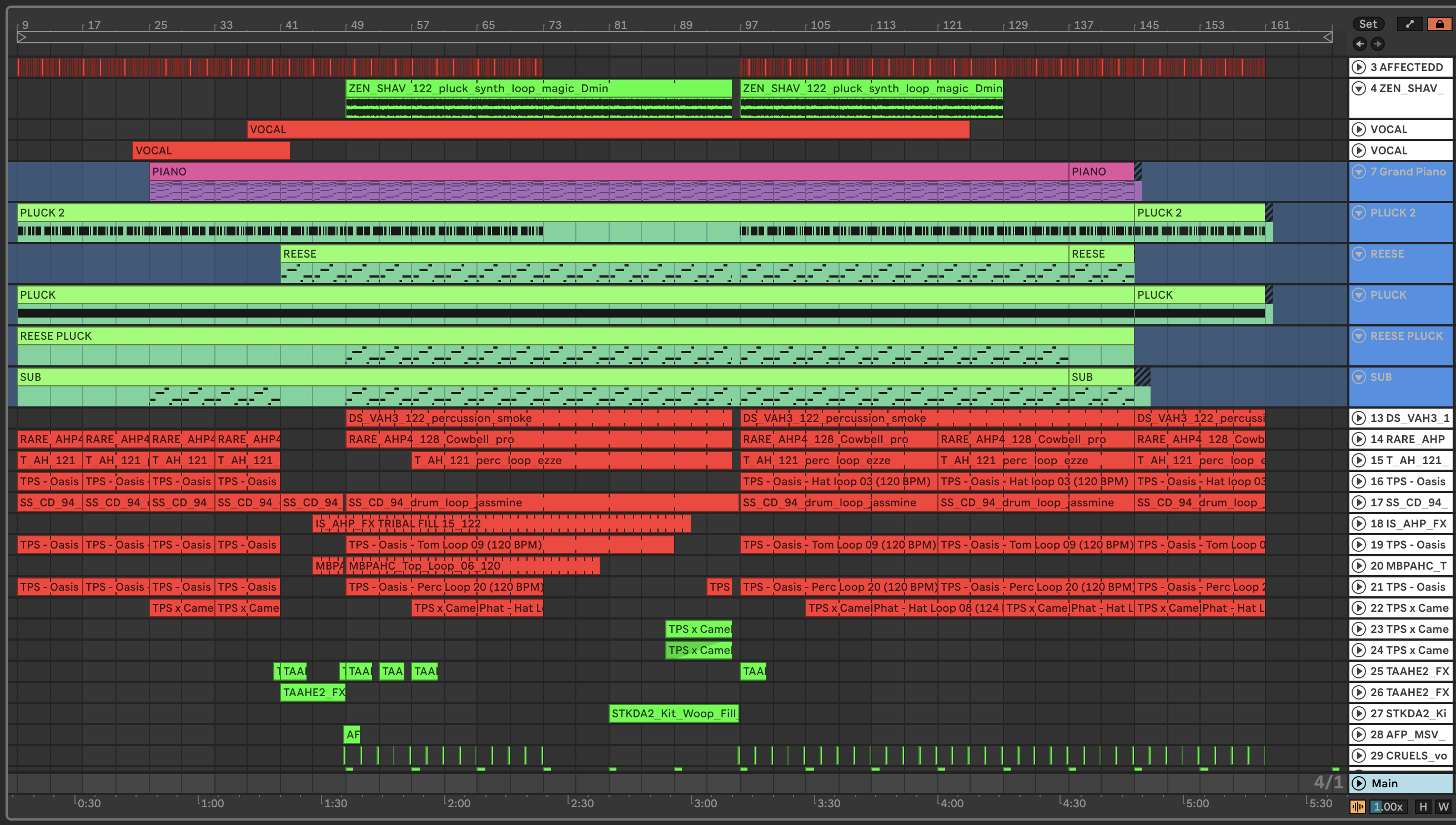Click the H optimize height button
The height and width of the screenshot is (825, 1456).
1423,806
